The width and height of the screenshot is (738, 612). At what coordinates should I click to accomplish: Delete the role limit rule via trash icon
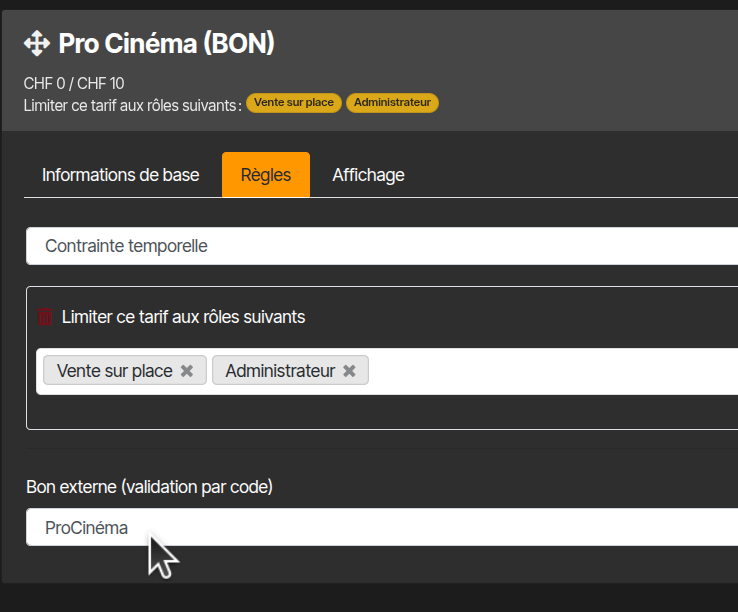click(45, 317)
